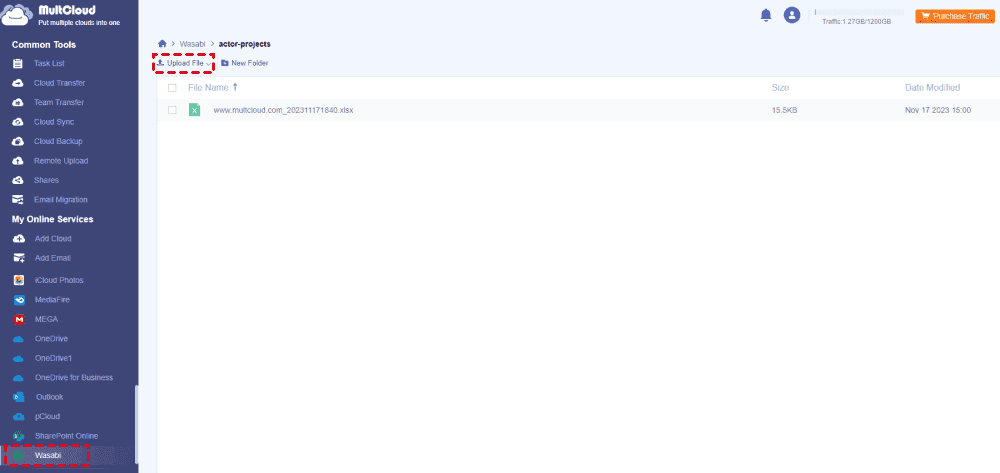Viewport: 1000px width, 473px height.
Task: Open Task List
Action: [49, 64]
